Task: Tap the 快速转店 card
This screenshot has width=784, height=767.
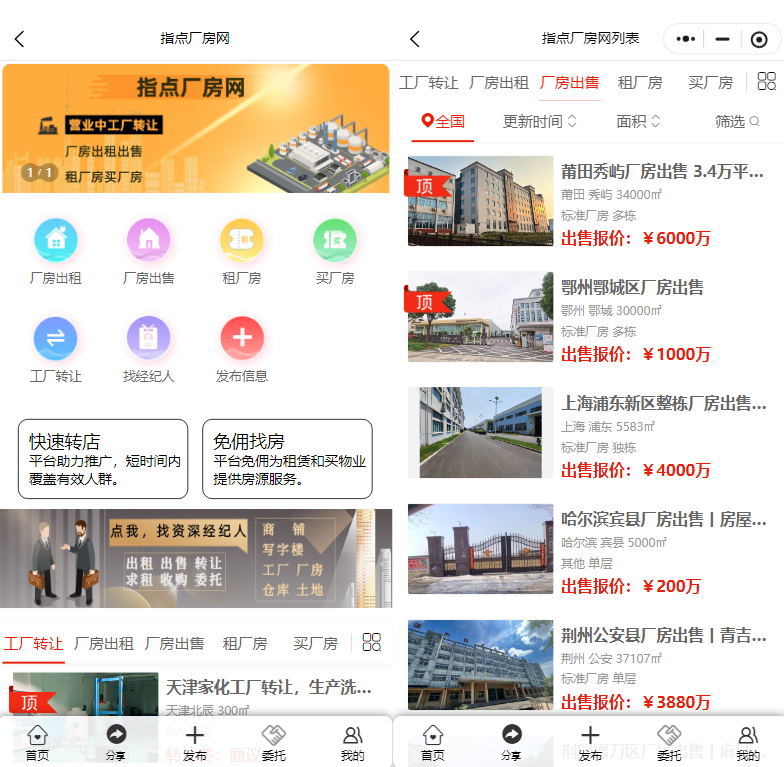Action: click(x=103, y=459)
